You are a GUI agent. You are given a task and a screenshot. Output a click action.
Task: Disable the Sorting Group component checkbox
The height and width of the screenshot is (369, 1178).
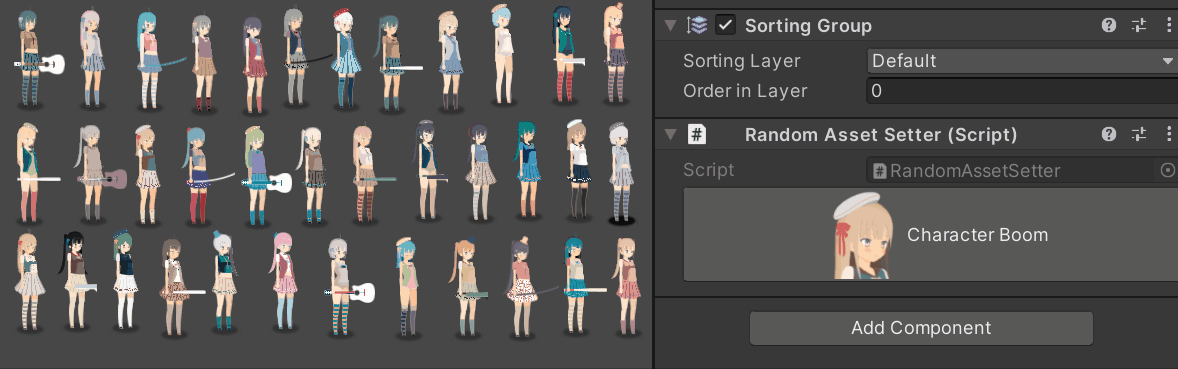[x=725, y=26]
